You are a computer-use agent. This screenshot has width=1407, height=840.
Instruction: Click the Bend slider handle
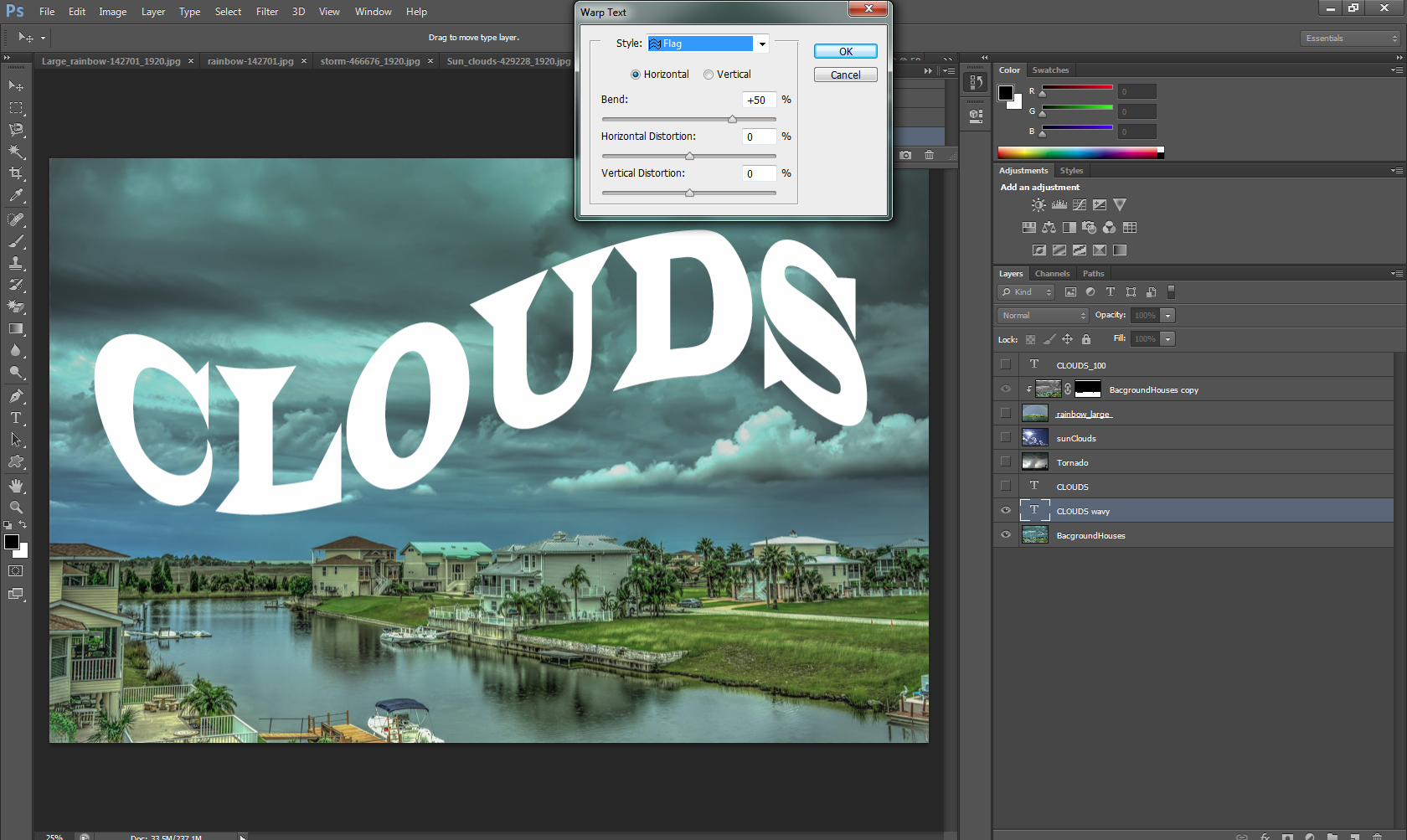[732, 120]
